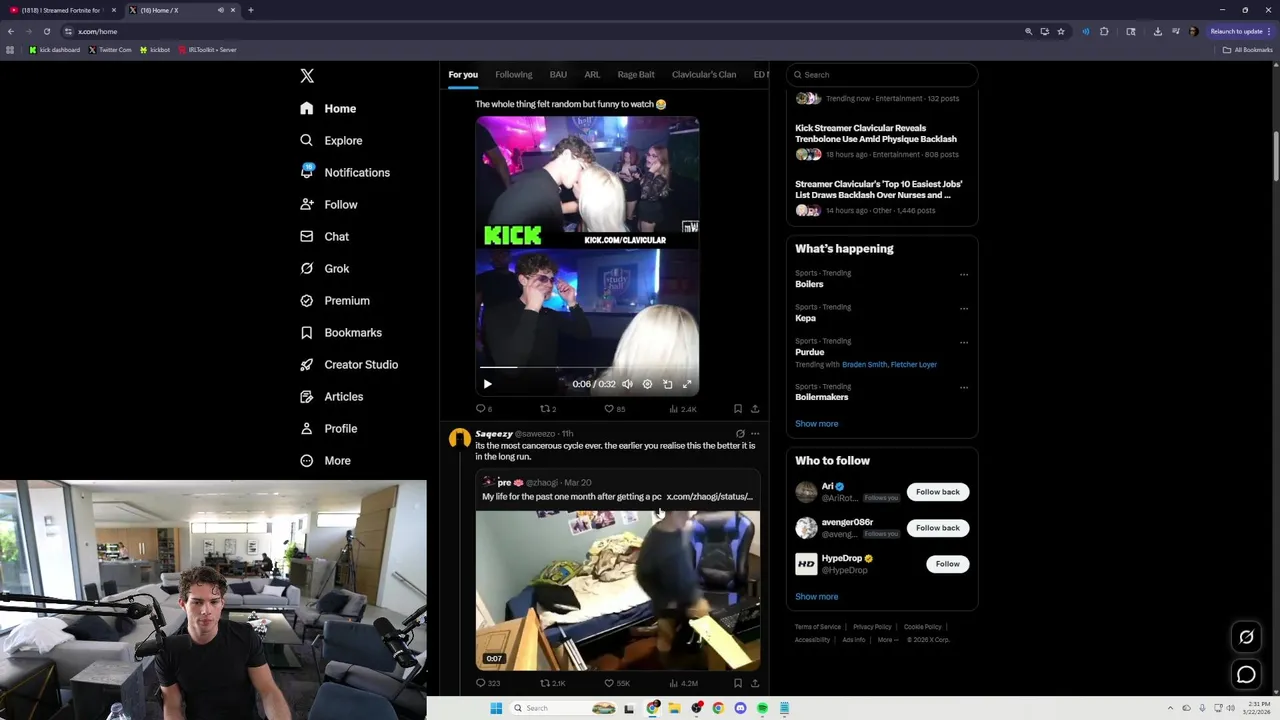Viewport: 1280px width, 720px height.
Task: Like Saqeezy's post with 55K likes
Action: pyautogui.click(x=617, y=683)
